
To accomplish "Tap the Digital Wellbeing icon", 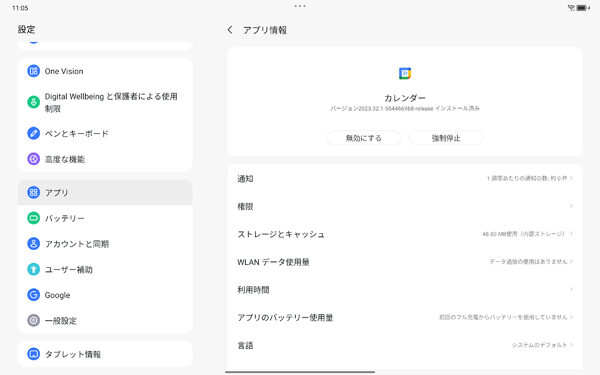I will point(33,102).
